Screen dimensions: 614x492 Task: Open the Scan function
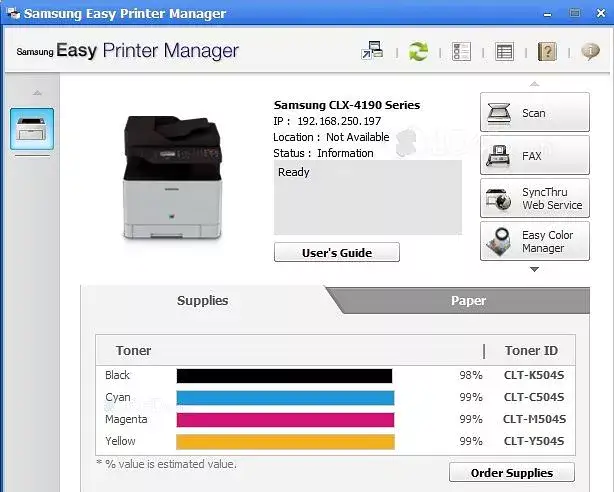[535, 112]
